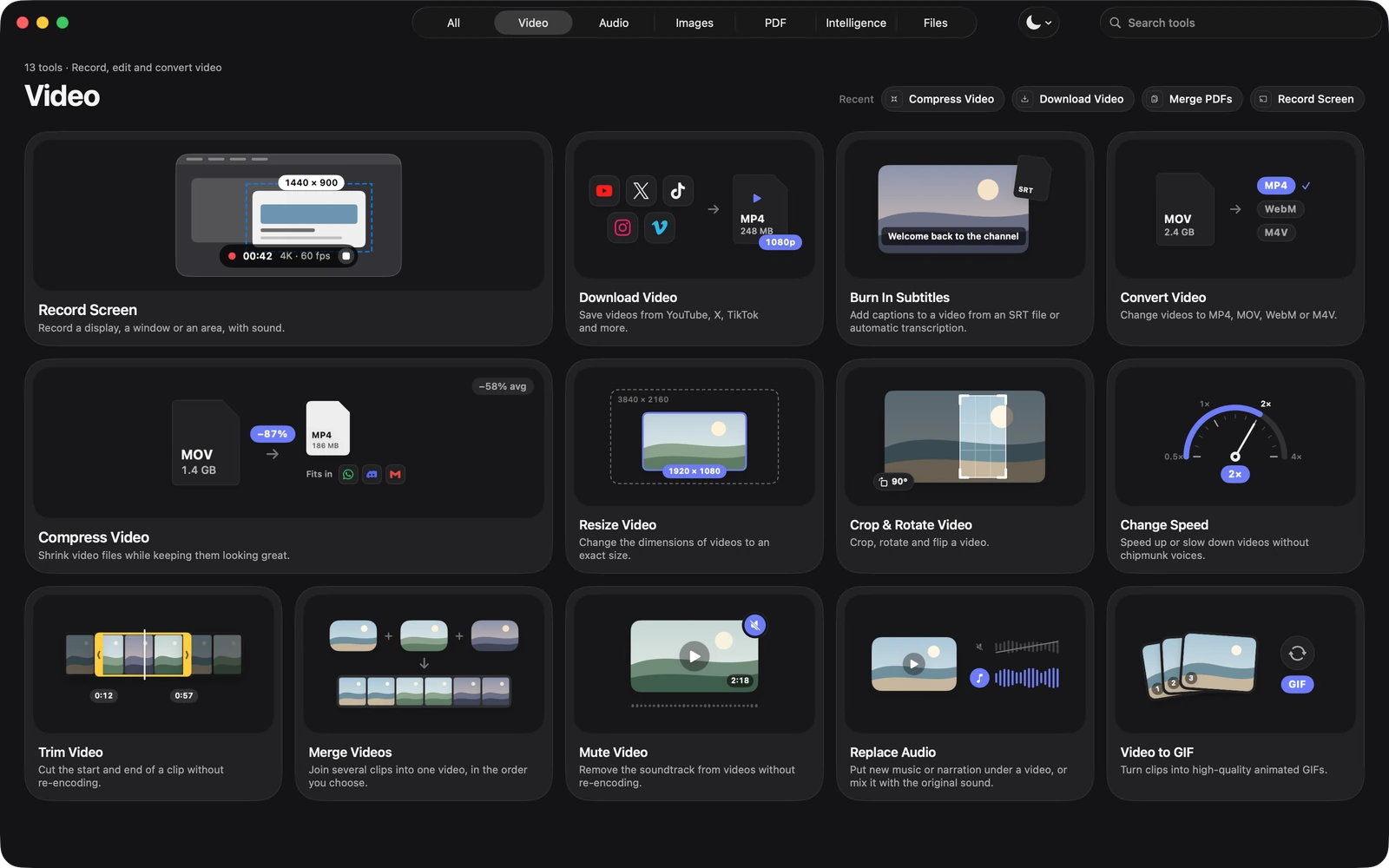The image size is (1389, 868).
Task: Select the M4V format pill
Action: click(x=1276, y=233)
